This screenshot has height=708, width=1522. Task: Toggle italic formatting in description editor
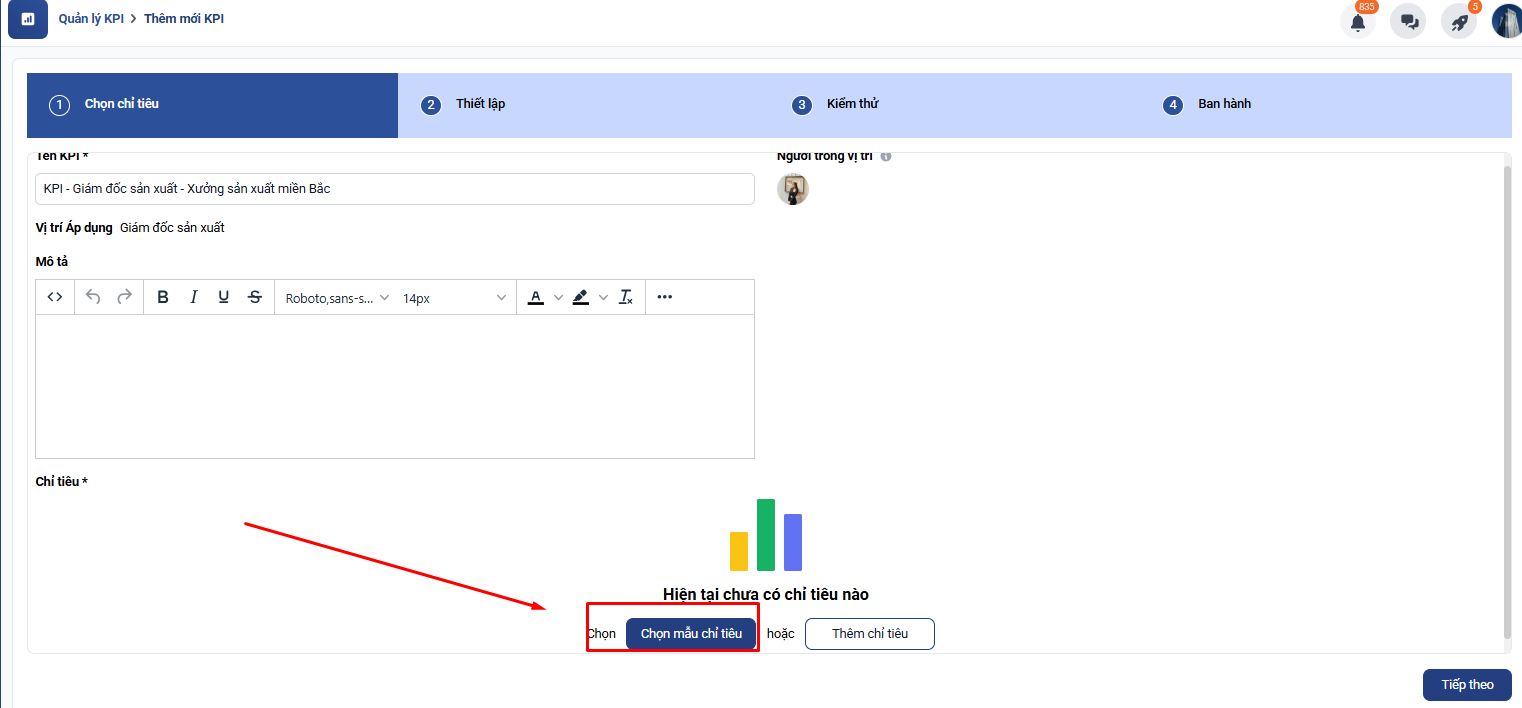pos(194,297)
